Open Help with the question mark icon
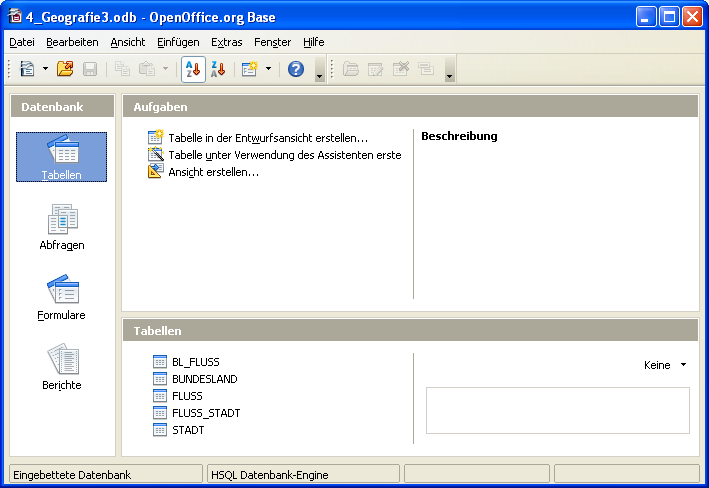 coord(296,69)
